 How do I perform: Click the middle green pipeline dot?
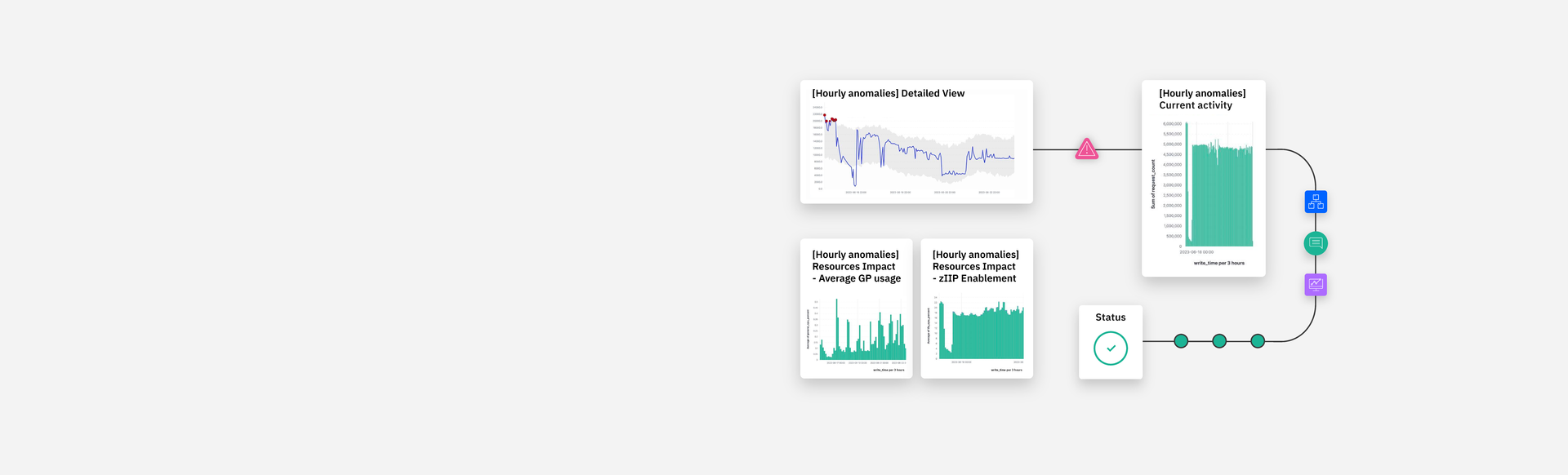coord(1219,341)
